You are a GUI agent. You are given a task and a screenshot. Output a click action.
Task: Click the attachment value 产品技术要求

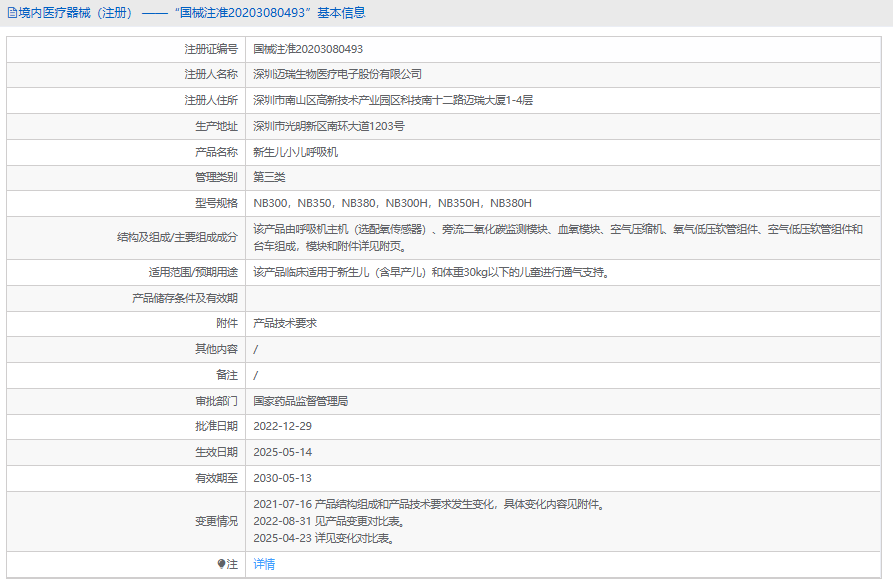[x=285, y=323]
